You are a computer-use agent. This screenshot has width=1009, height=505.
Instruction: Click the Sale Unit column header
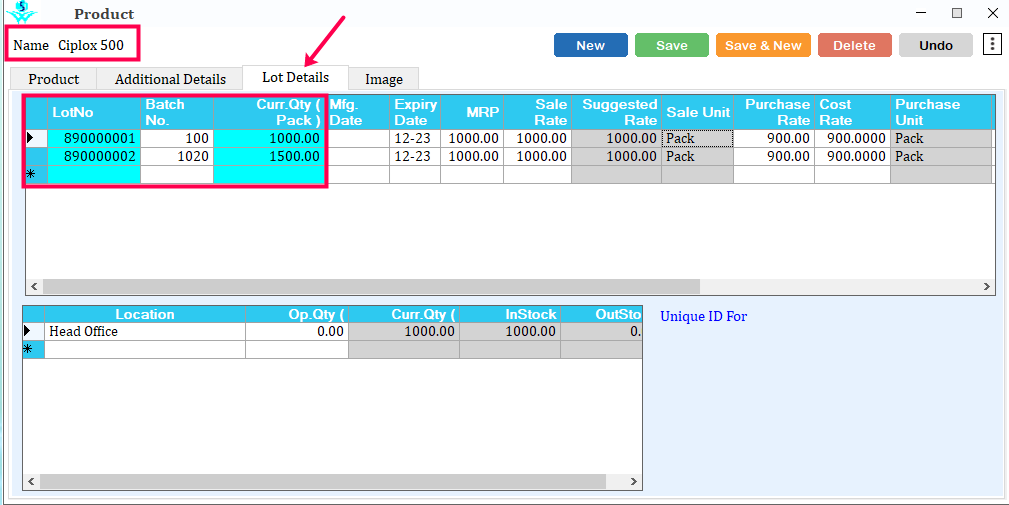pyautogui.click(x=698, y=112)
